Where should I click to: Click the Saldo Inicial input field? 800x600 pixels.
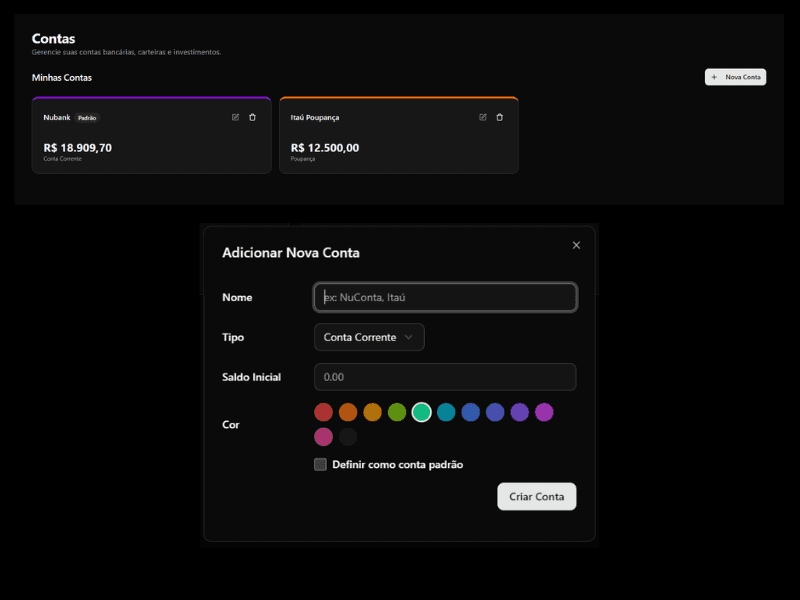445,377
